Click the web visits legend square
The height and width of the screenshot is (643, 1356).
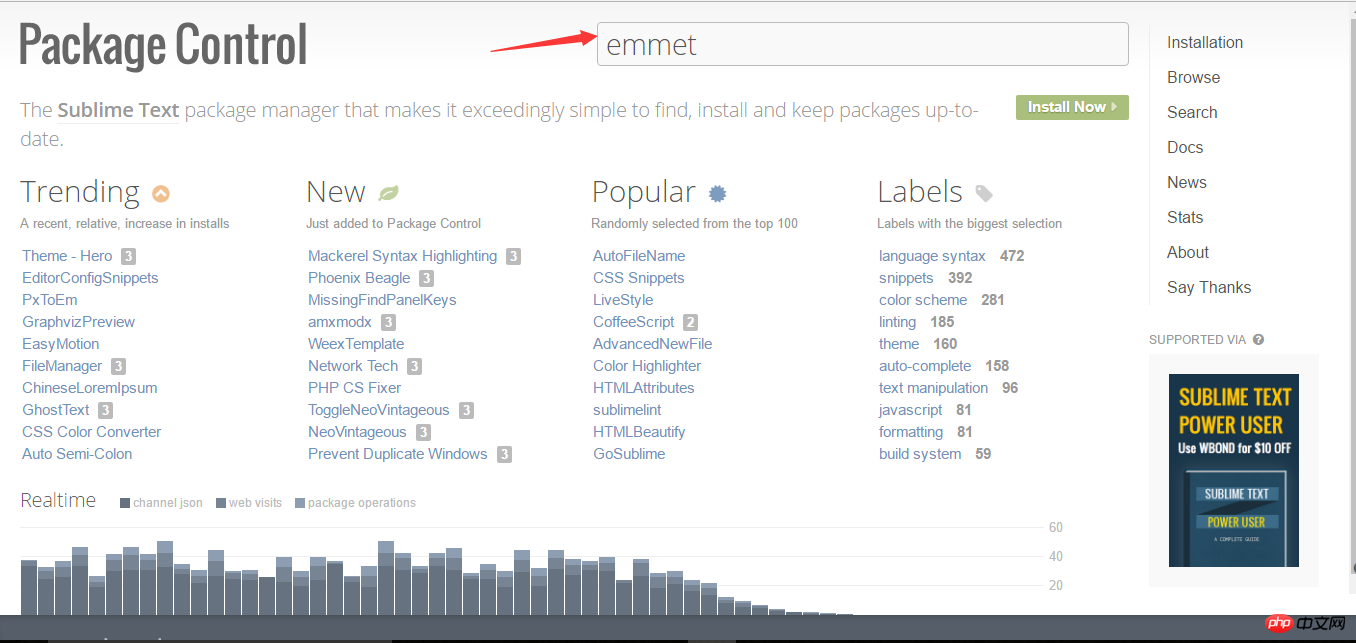(220, 503)
